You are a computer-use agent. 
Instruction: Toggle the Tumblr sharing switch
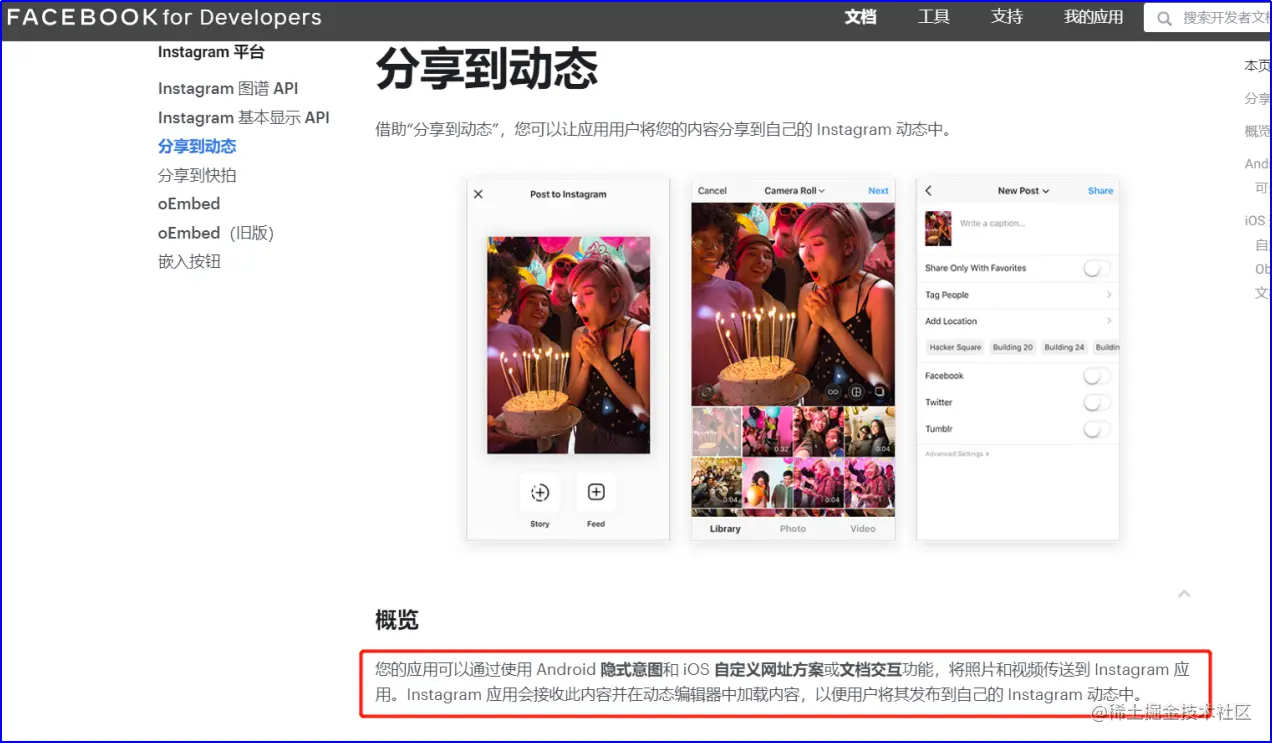pyautogui.click(x=1097, y=428)
